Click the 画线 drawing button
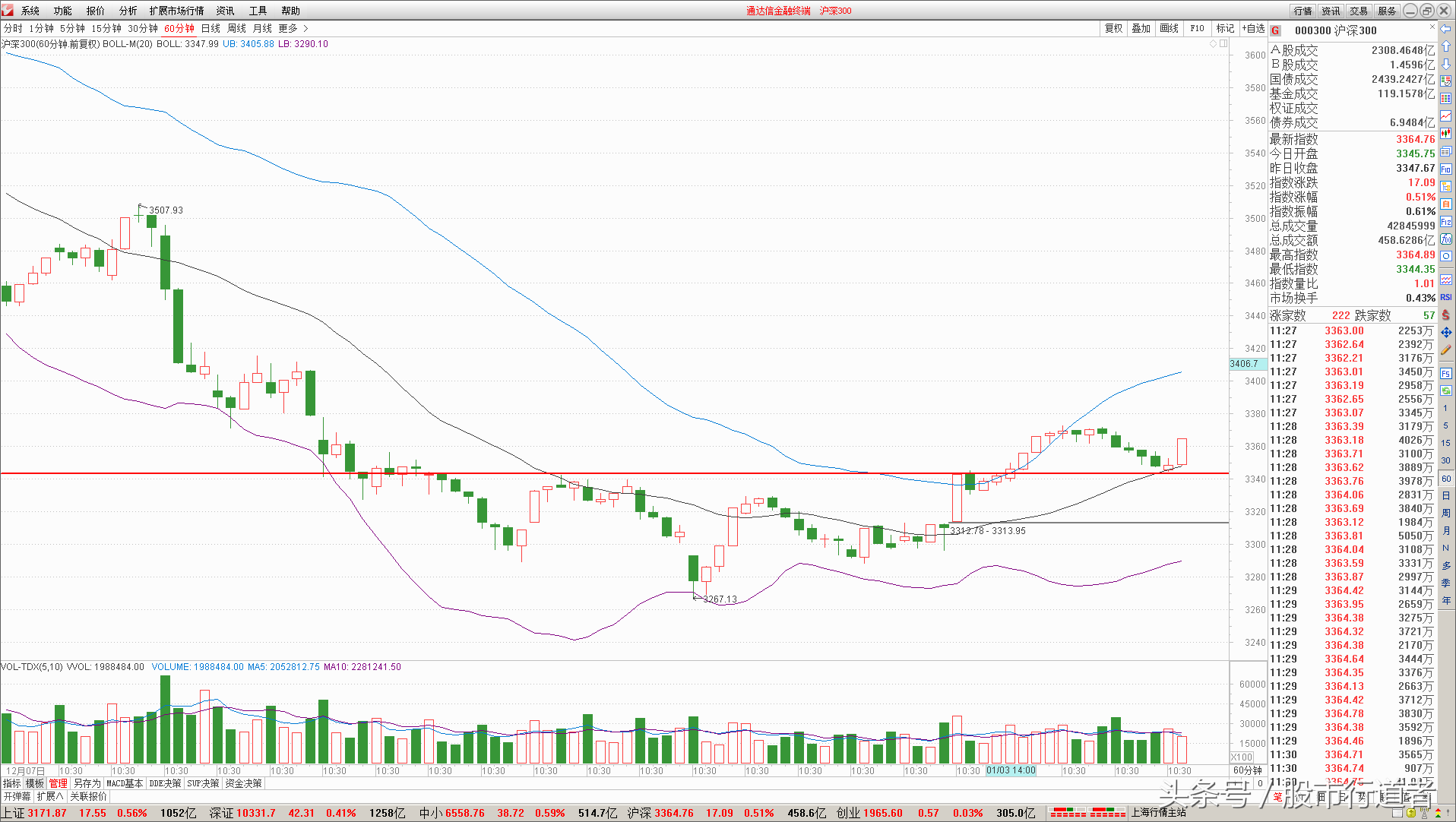Viewport: 1456px width, 822px height. coord(1169,28)
